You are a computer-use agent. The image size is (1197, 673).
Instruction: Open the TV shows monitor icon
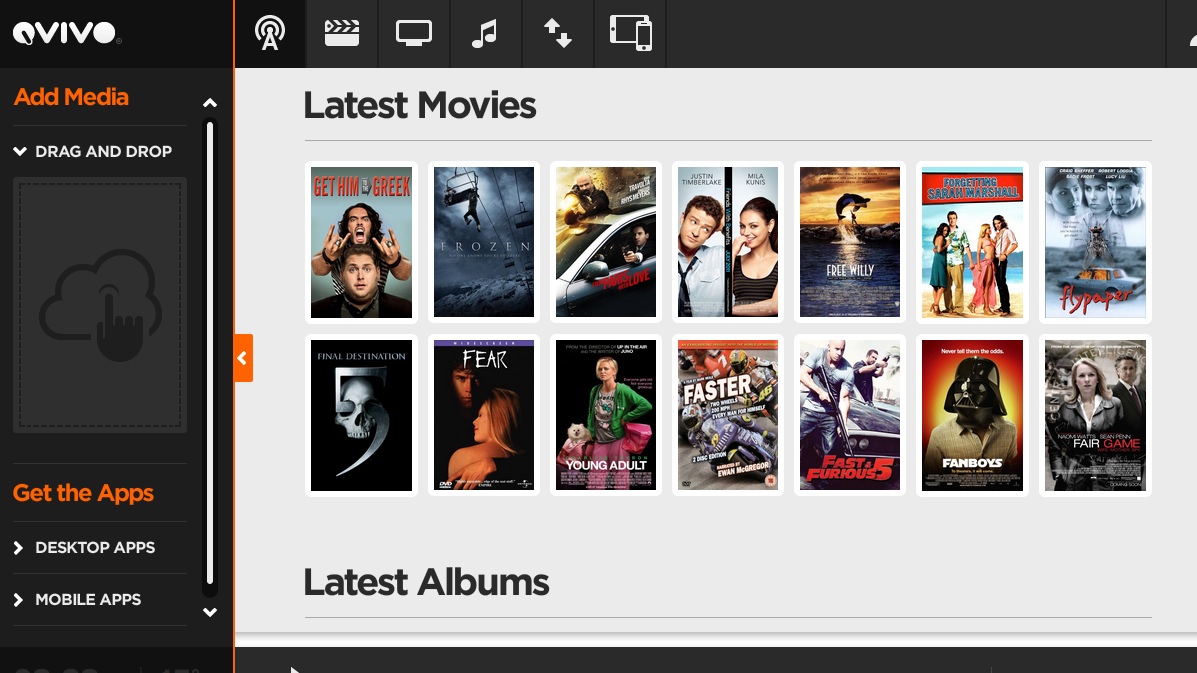pos(414,34)
